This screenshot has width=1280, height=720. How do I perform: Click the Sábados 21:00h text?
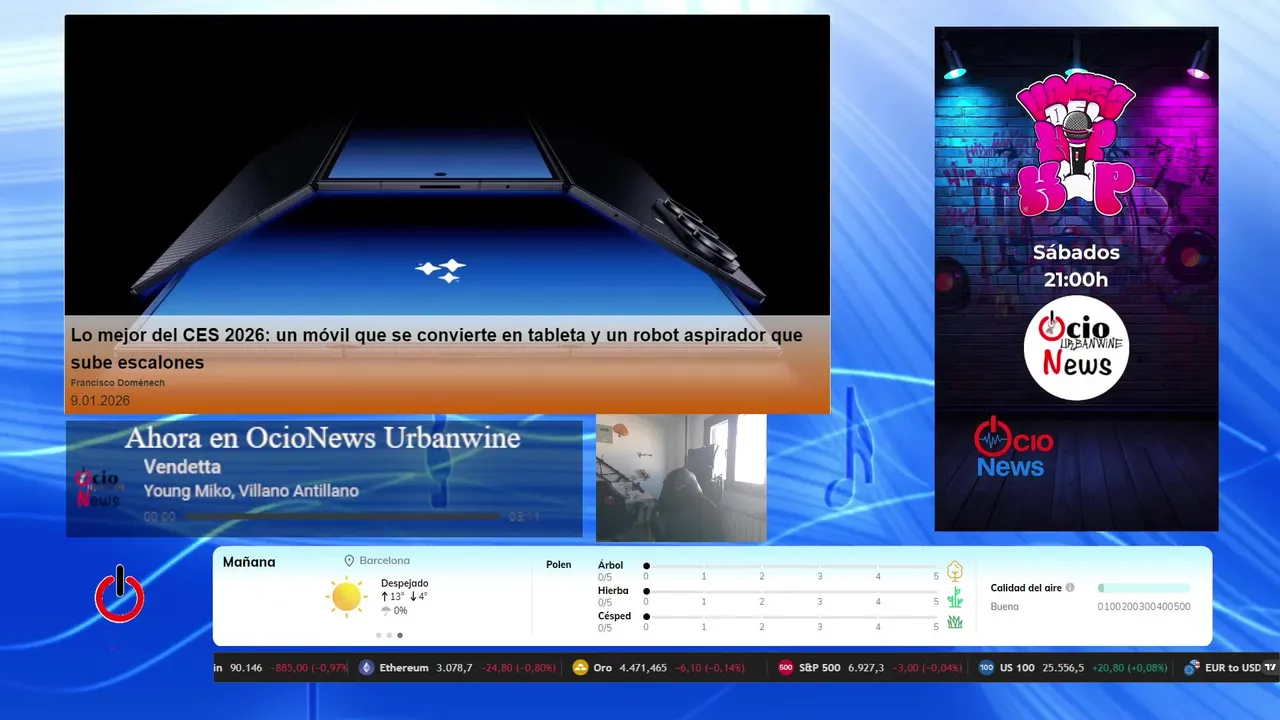coord(1076,266)
